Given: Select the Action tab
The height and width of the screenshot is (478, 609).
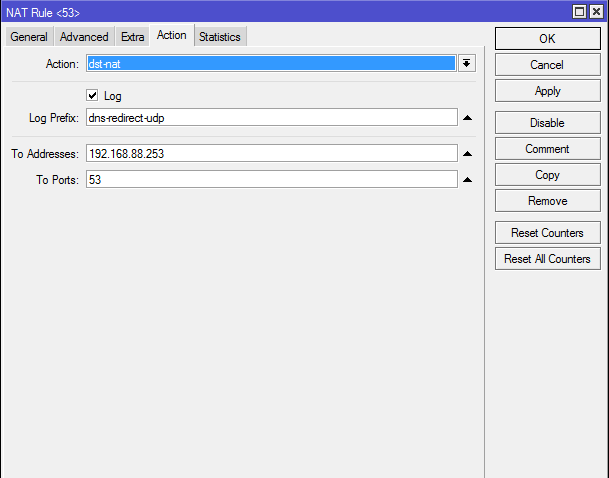Looking at the screenshot, I should click(x=172, y=35).
